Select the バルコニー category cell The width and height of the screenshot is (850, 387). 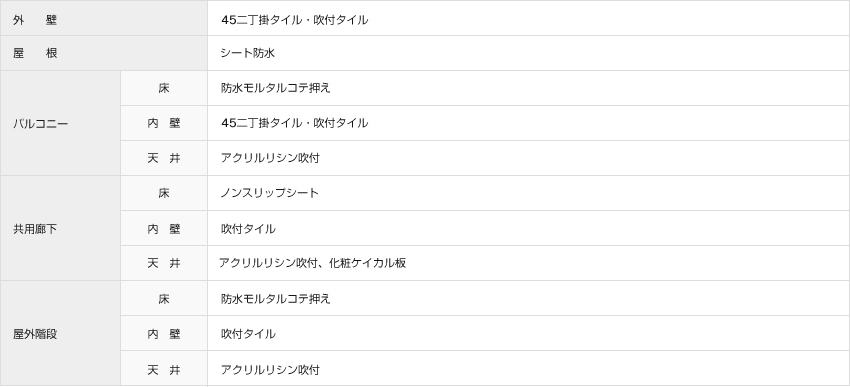coord(60,123)
